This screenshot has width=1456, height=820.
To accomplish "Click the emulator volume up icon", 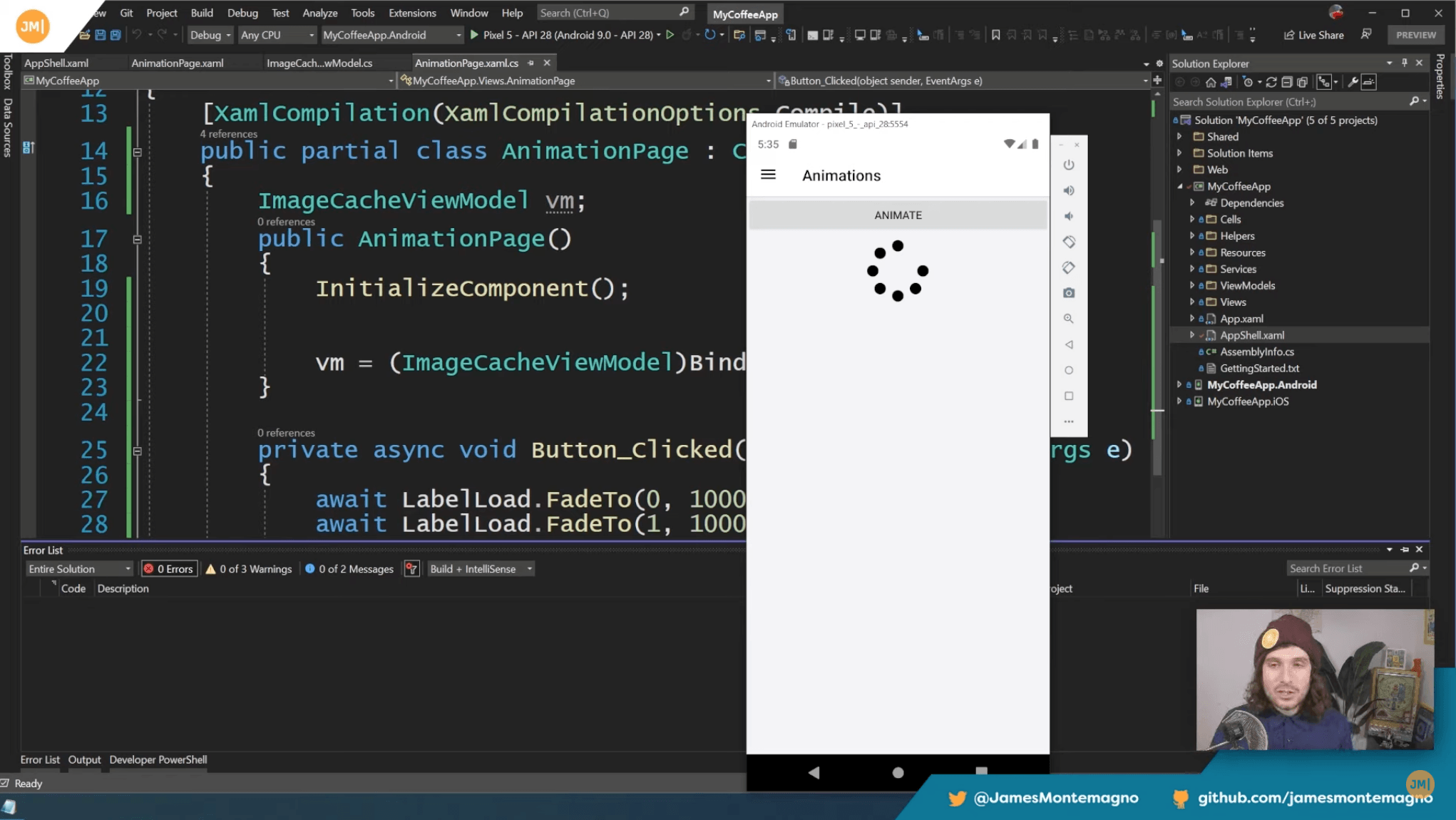I will [1069, 190].
